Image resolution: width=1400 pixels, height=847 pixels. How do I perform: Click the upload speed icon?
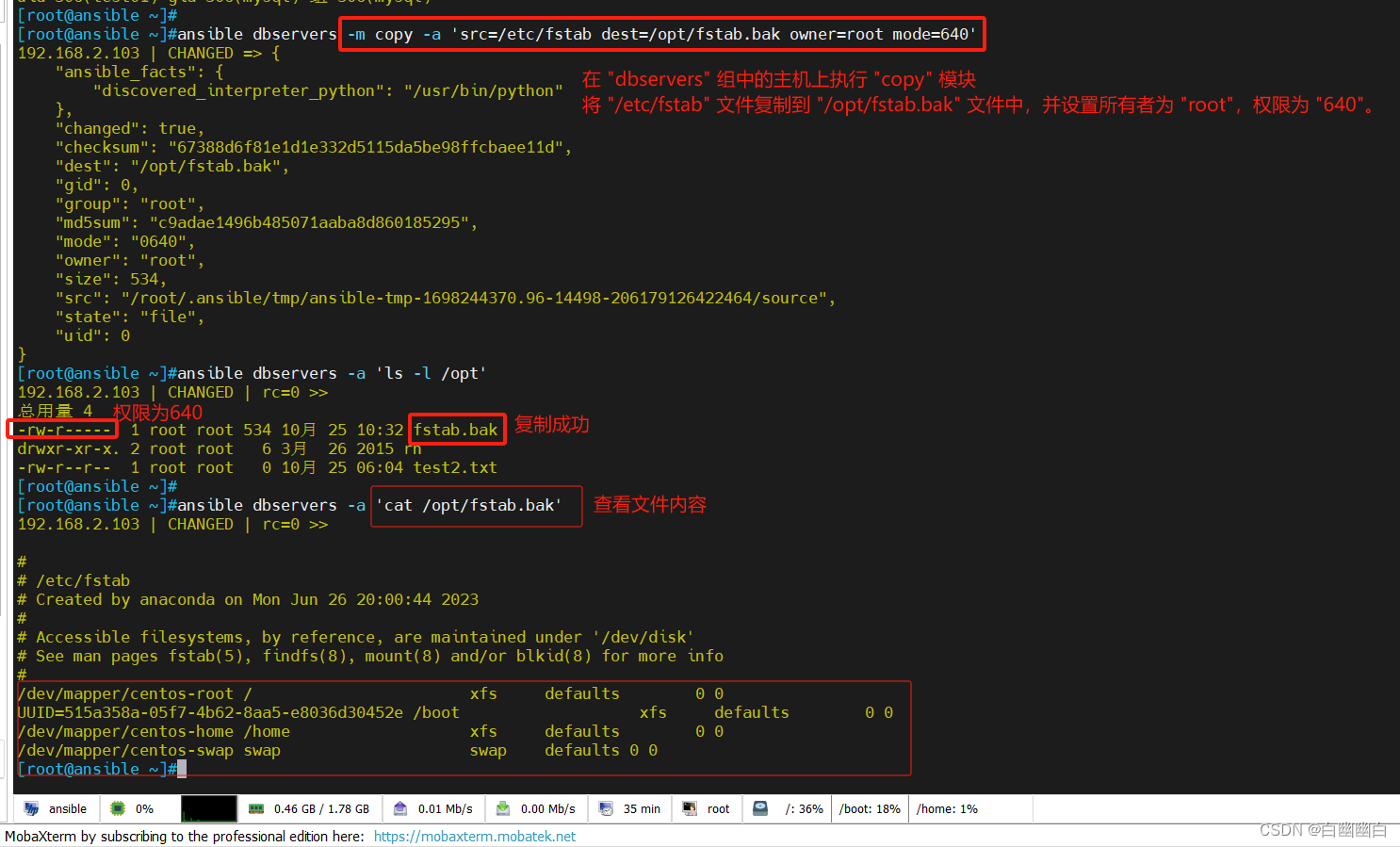400,808
